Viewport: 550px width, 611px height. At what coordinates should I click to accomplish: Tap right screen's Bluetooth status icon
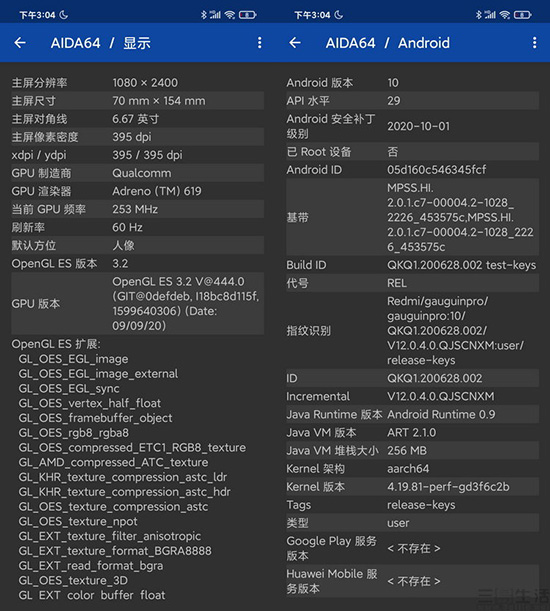(x=478, y=15)
